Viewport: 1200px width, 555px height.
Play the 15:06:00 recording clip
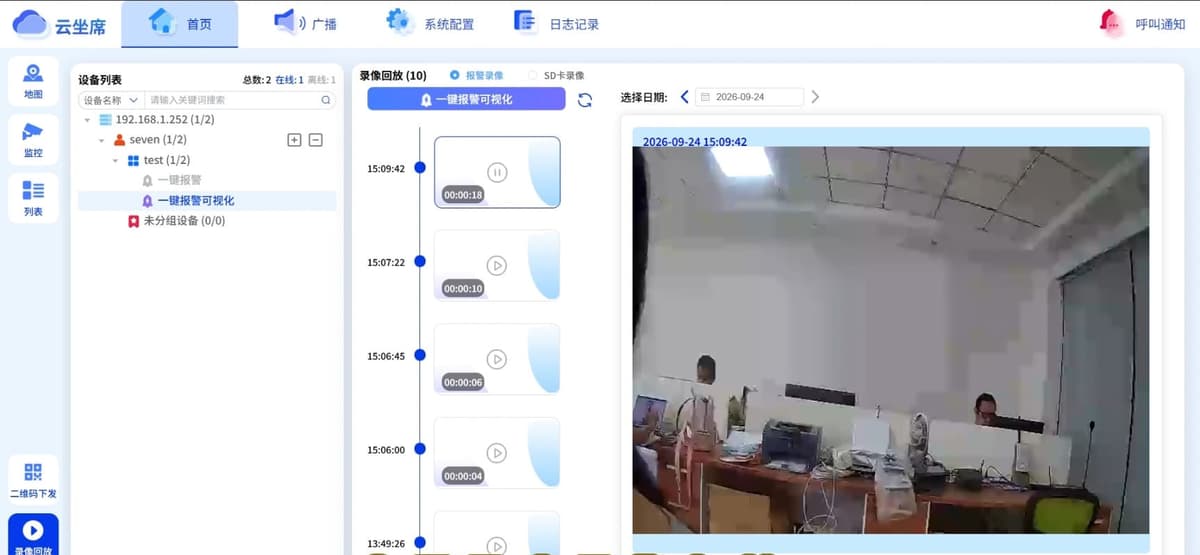tap(497, 452)
